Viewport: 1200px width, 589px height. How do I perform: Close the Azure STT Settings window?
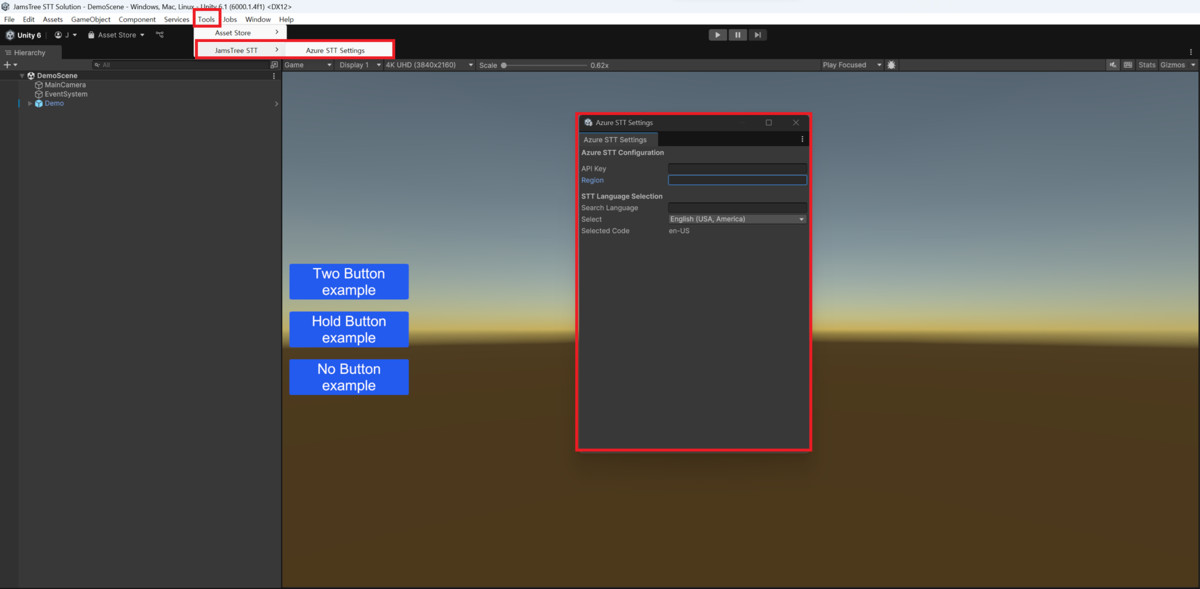[796, 123]
